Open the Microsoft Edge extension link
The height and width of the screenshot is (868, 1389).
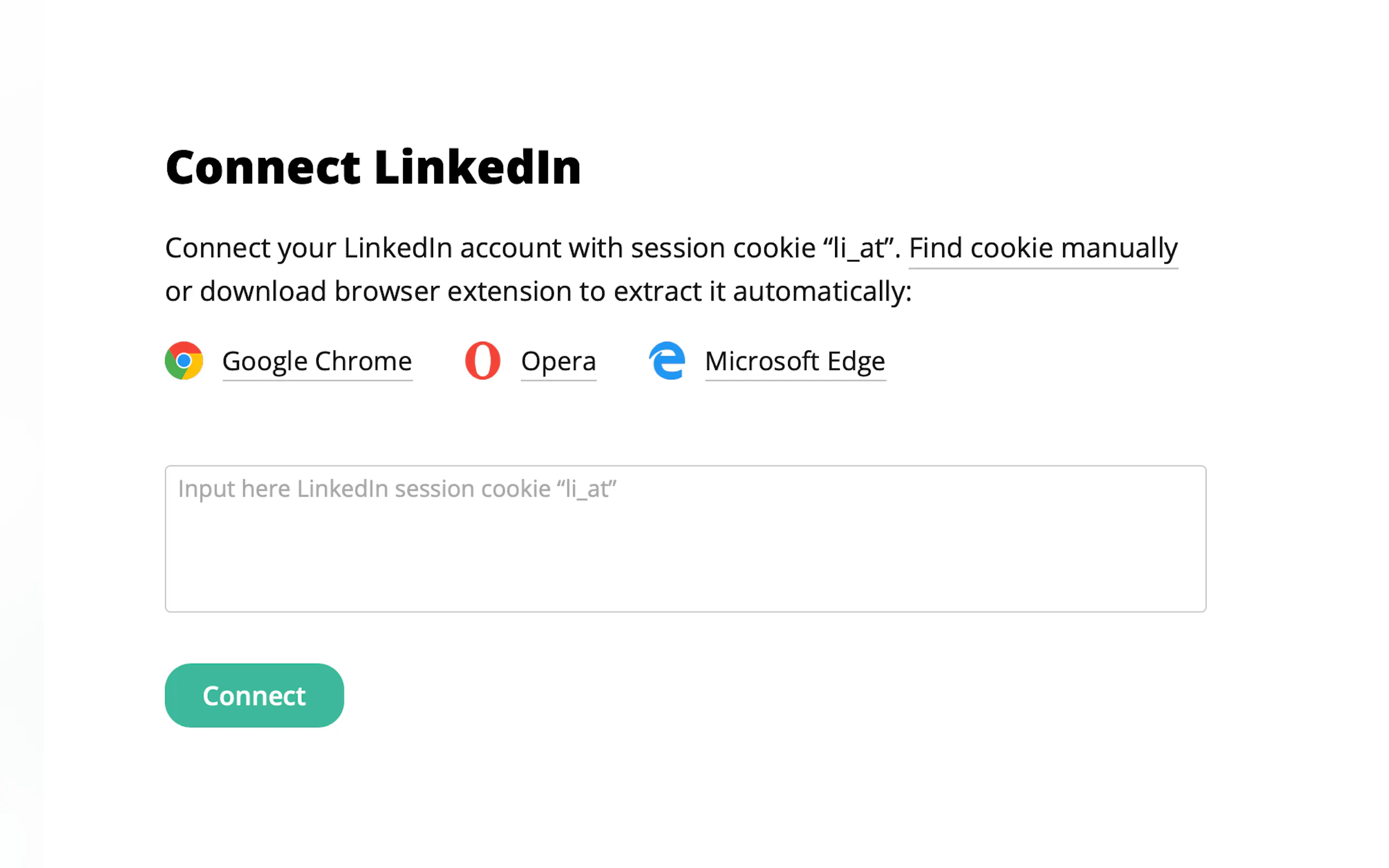(795, 362)
